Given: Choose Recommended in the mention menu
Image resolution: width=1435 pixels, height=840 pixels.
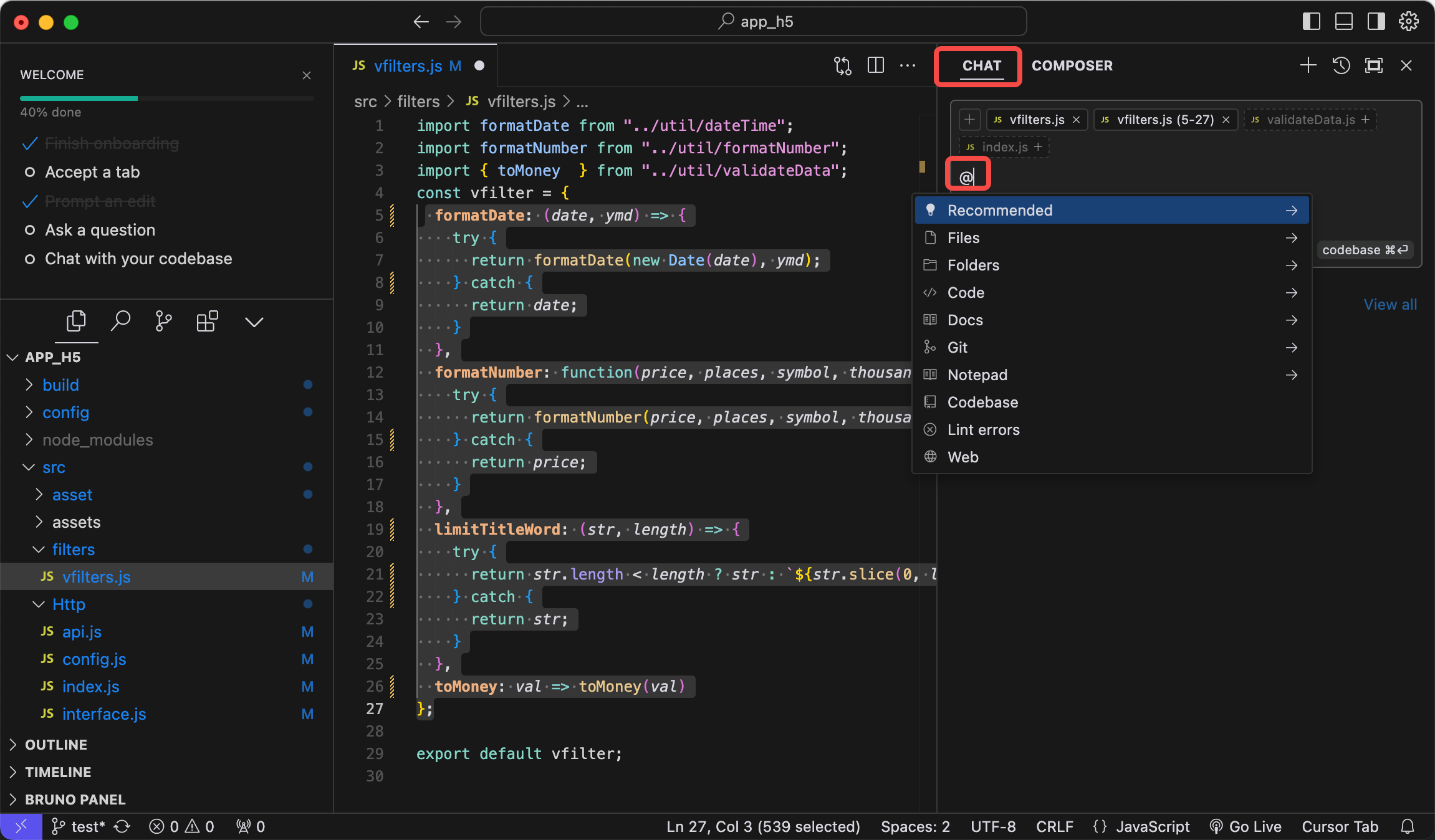Looking at the screenshot, I should 1111,210.
